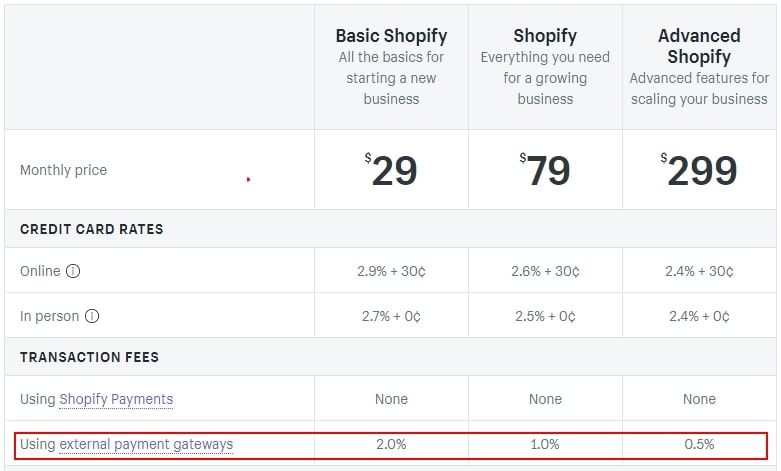Select the Shopify plan column heading

coord(545,37)
